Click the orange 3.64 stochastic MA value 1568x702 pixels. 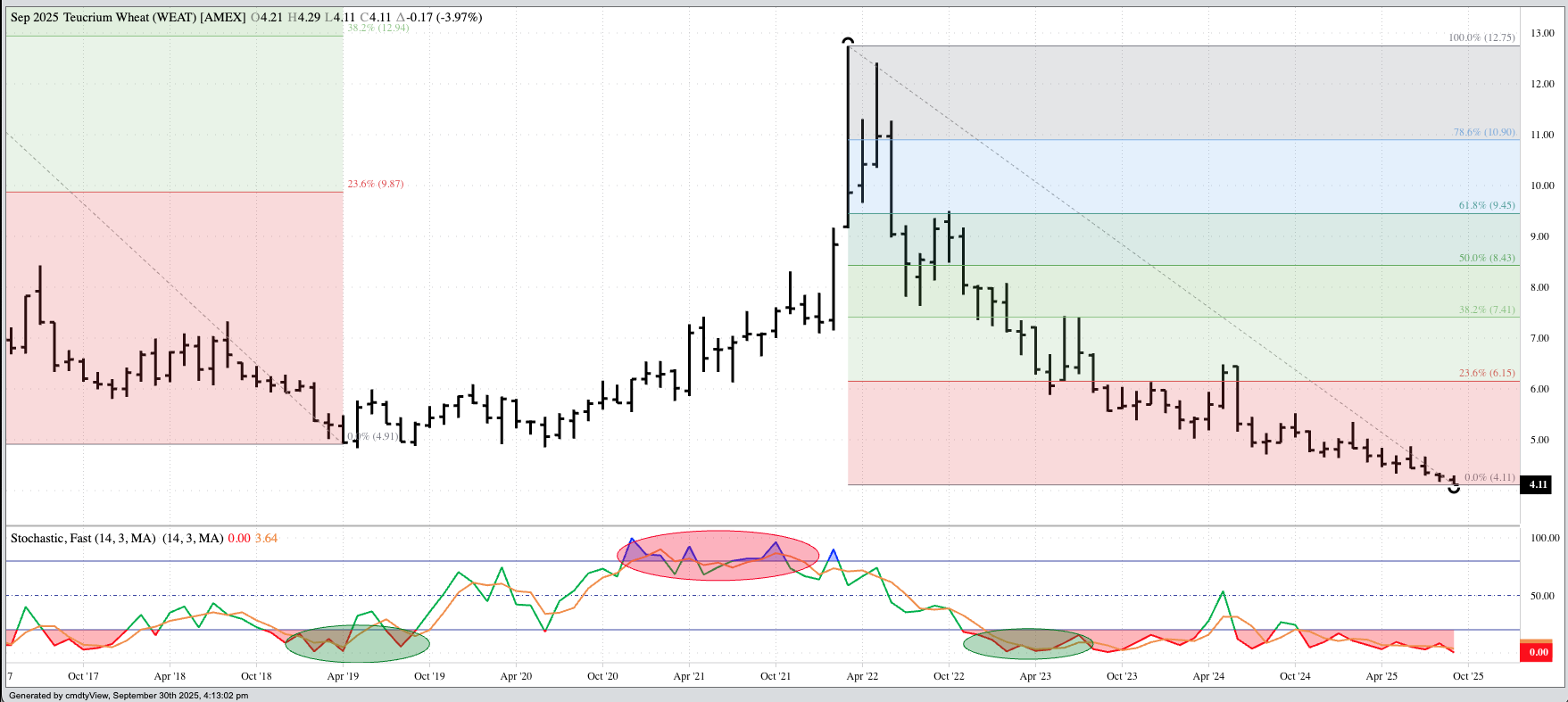[266, 538]
